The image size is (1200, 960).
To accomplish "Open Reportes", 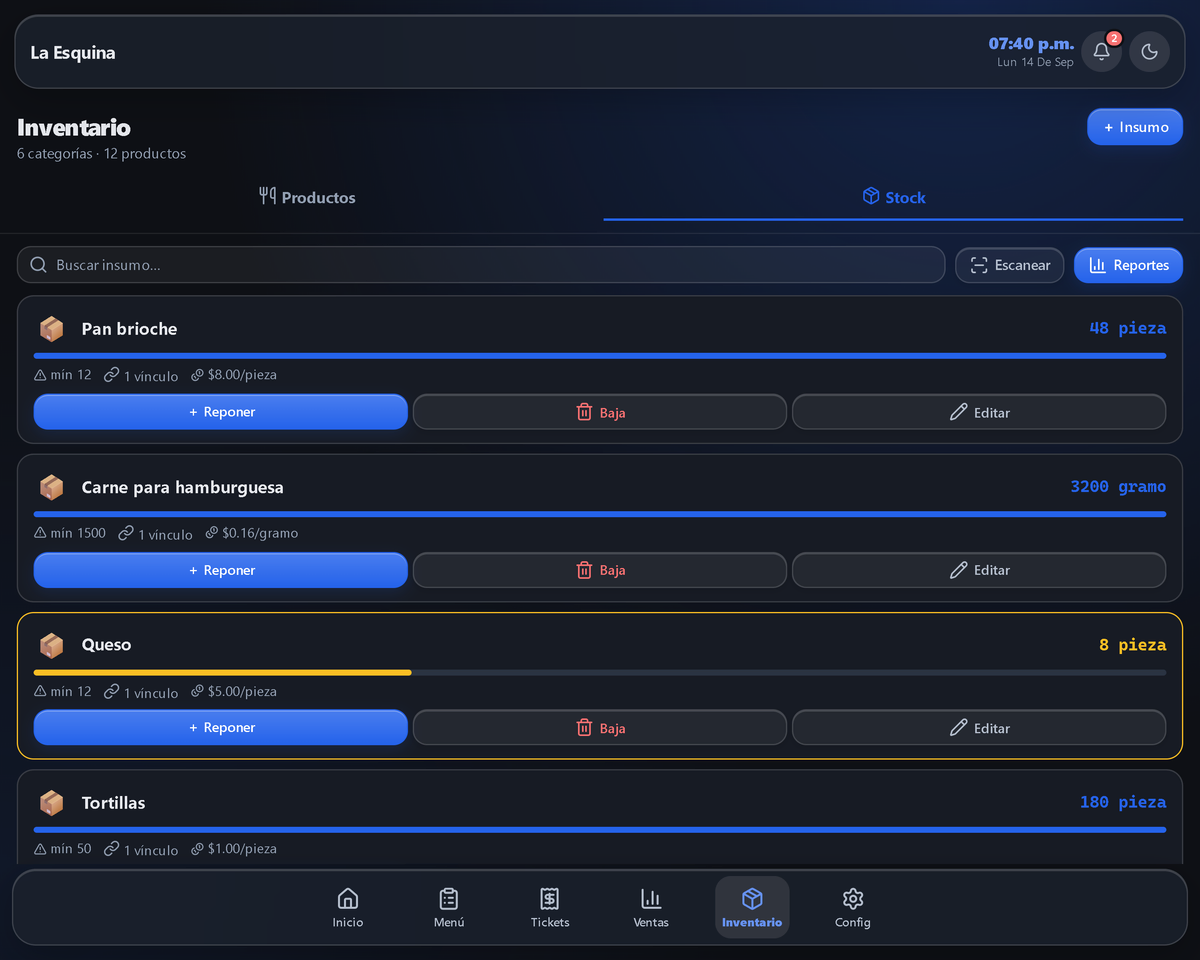I will (1128, 265).
